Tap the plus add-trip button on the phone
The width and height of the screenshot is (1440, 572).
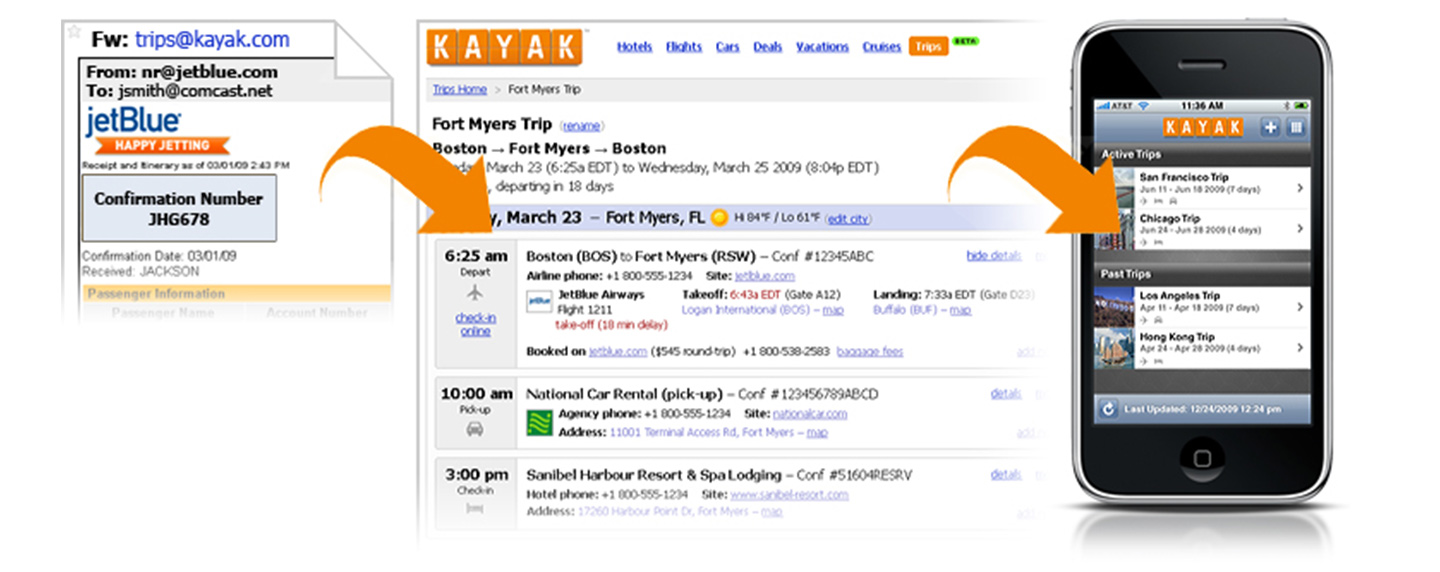point(1271,127)
